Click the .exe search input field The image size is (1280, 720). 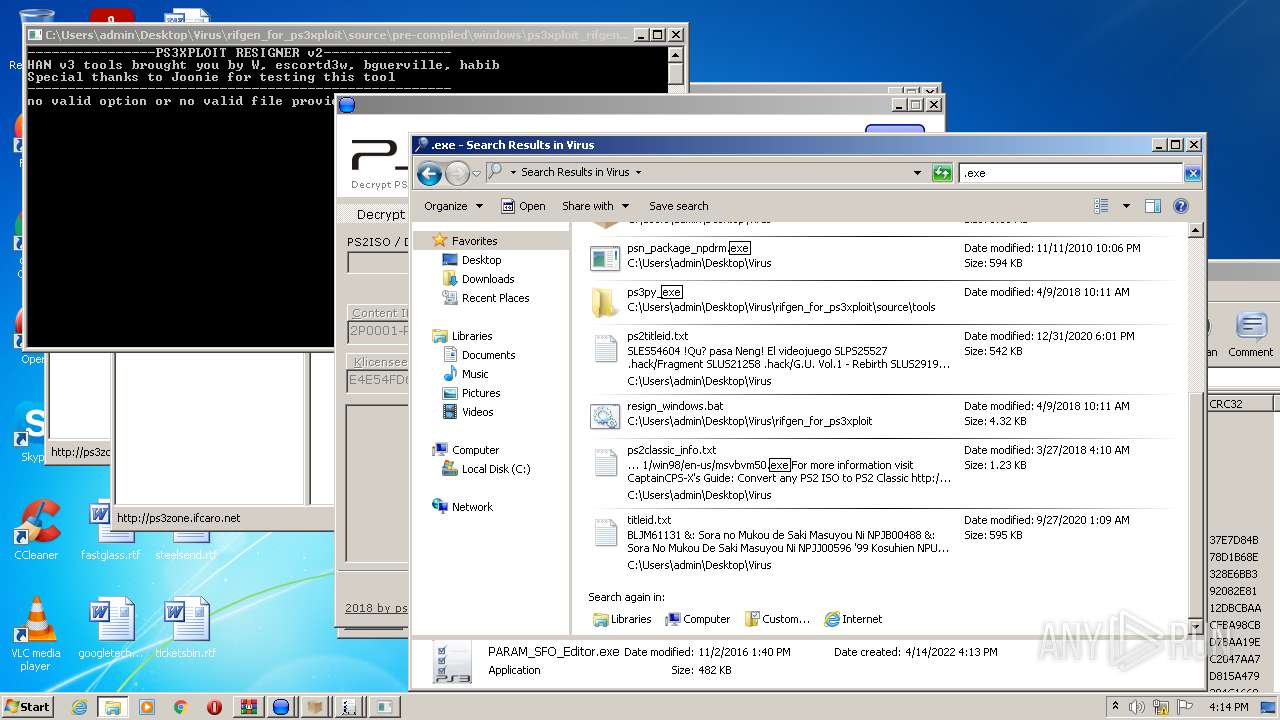pos(1071,173)
